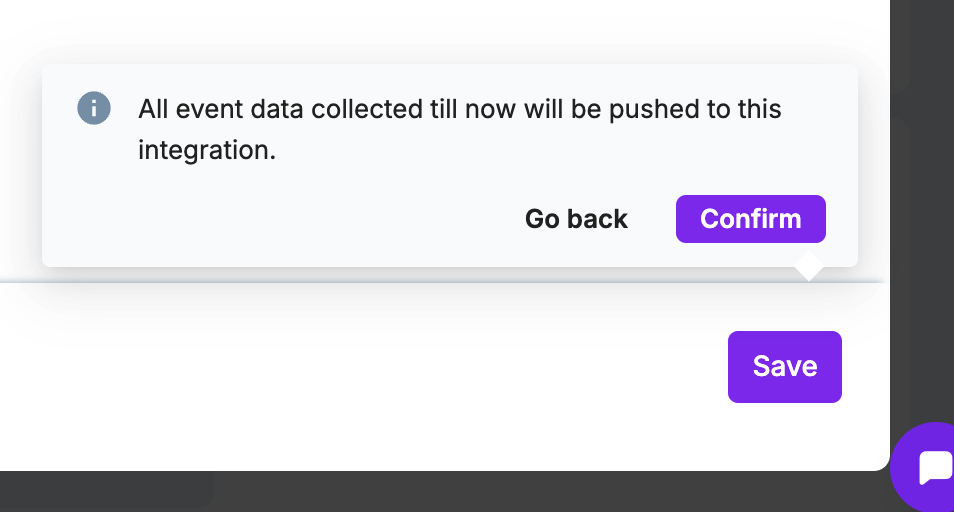Click the word "integration." in the notice
Image resolution: width=954 pixels, height=512 pixels.
(206, 151)
